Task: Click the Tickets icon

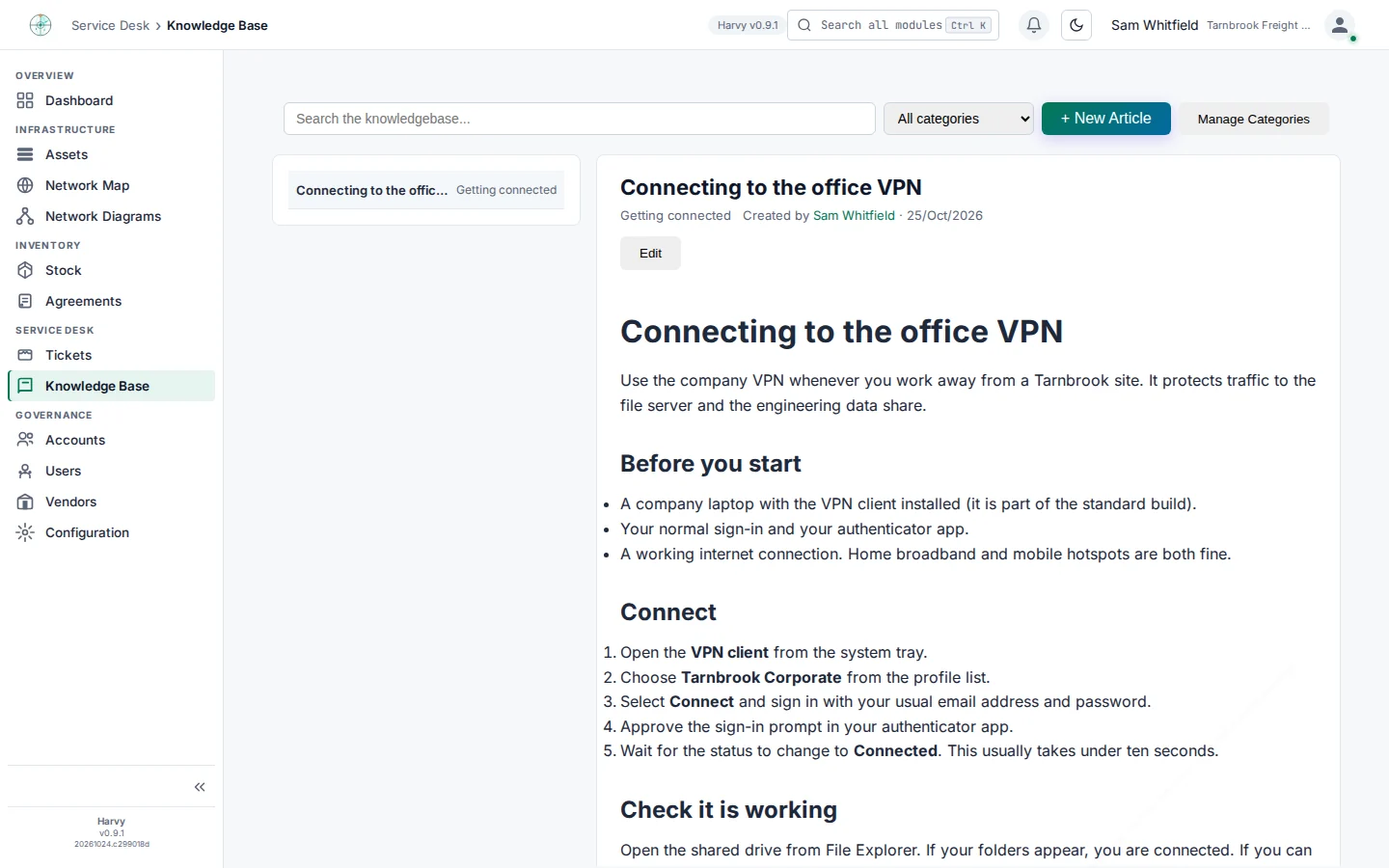Action: (25, 355)
